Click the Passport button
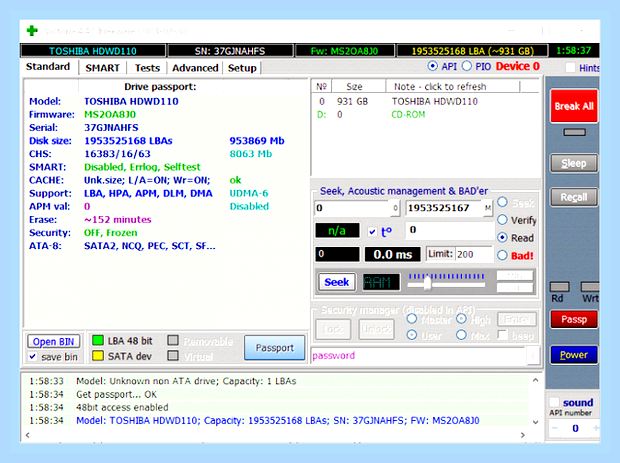 (274, 348)
